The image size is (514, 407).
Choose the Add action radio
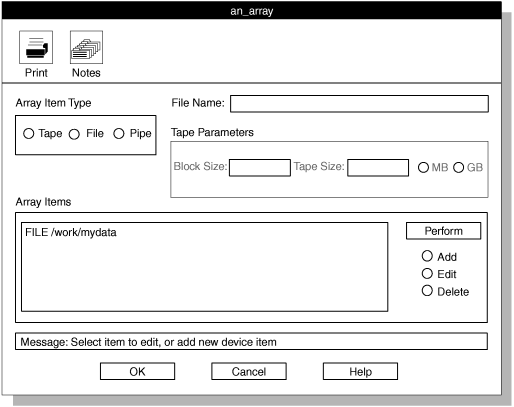pos(427,256)
